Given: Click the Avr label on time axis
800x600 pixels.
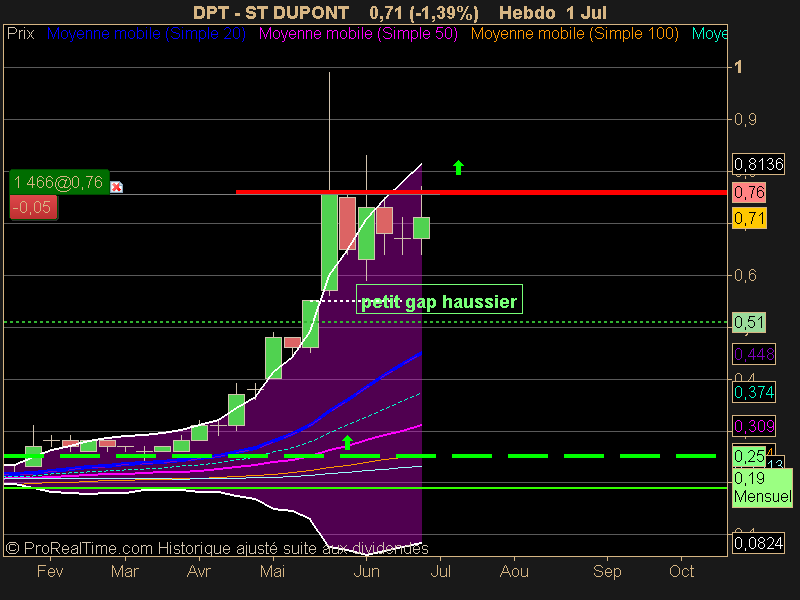Looking at the screenshot, I should click(x=198, y=571).
